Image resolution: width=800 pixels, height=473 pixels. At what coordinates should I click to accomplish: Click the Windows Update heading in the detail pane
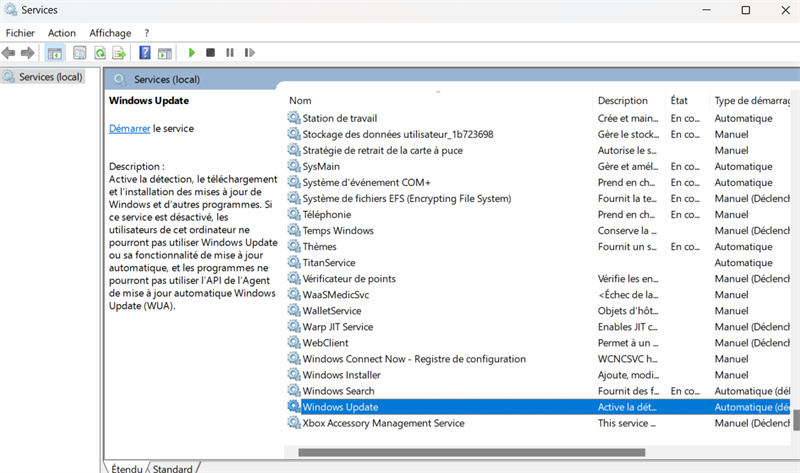(149, 101)
